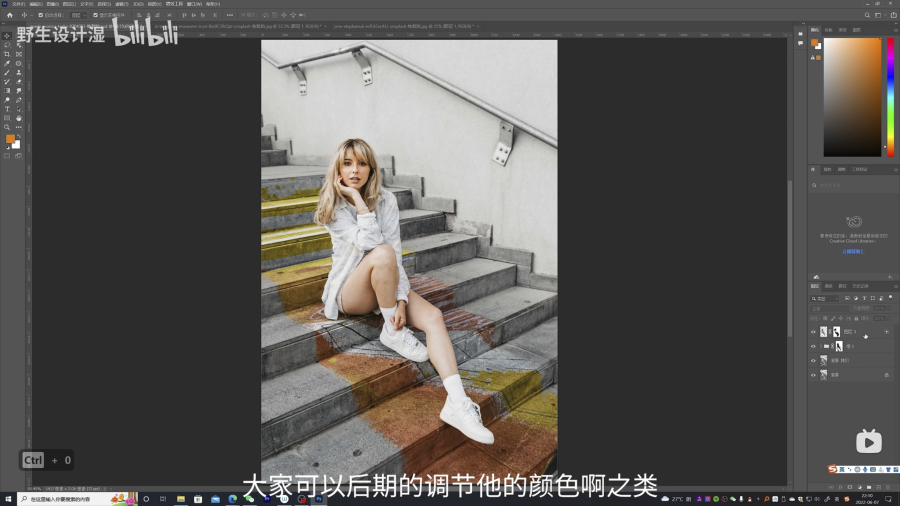
Task: Click the canvas vertical scrollbar
Action: tap(790, 261)
